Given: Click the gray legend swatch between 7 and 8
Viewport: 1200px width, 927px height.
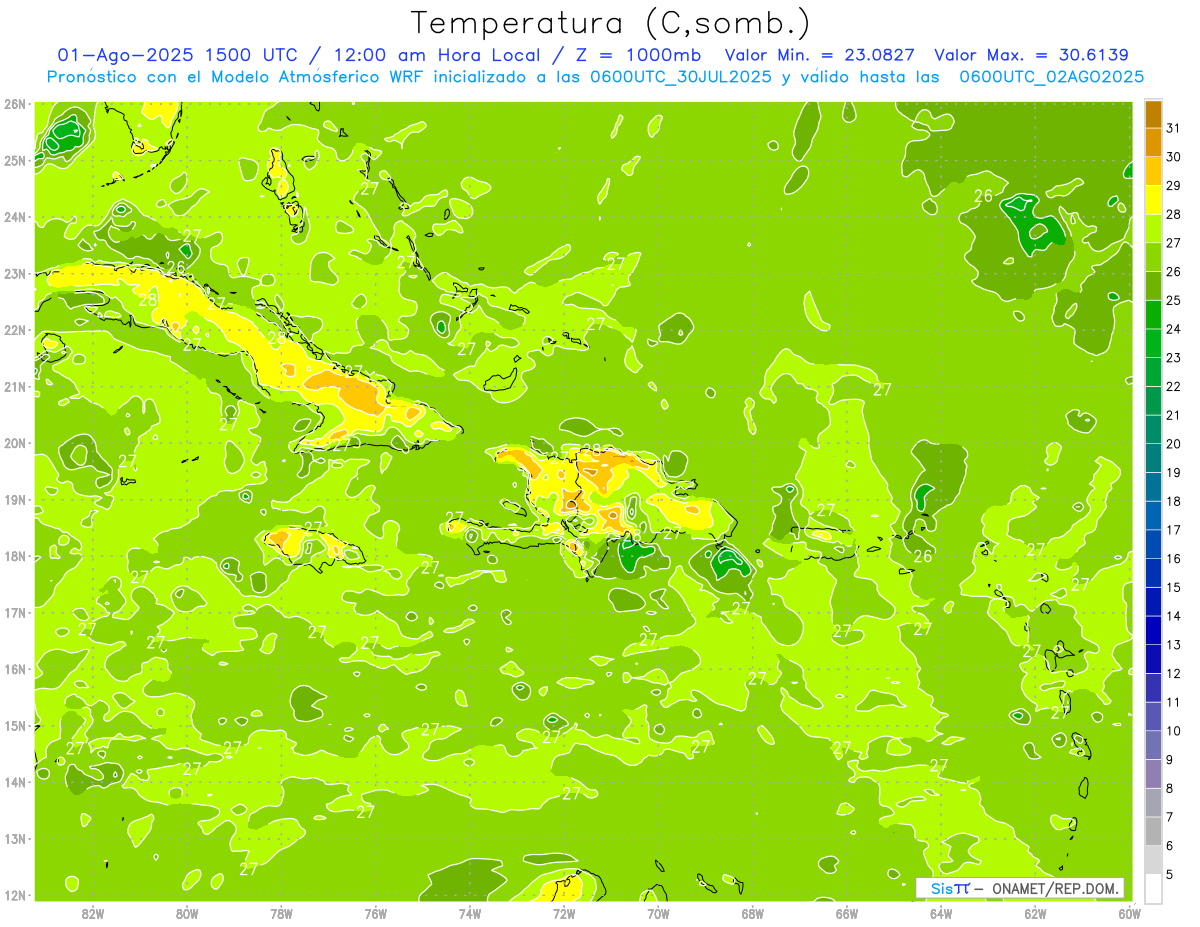Looking at the screenshot, I should tap(1153, 802).
